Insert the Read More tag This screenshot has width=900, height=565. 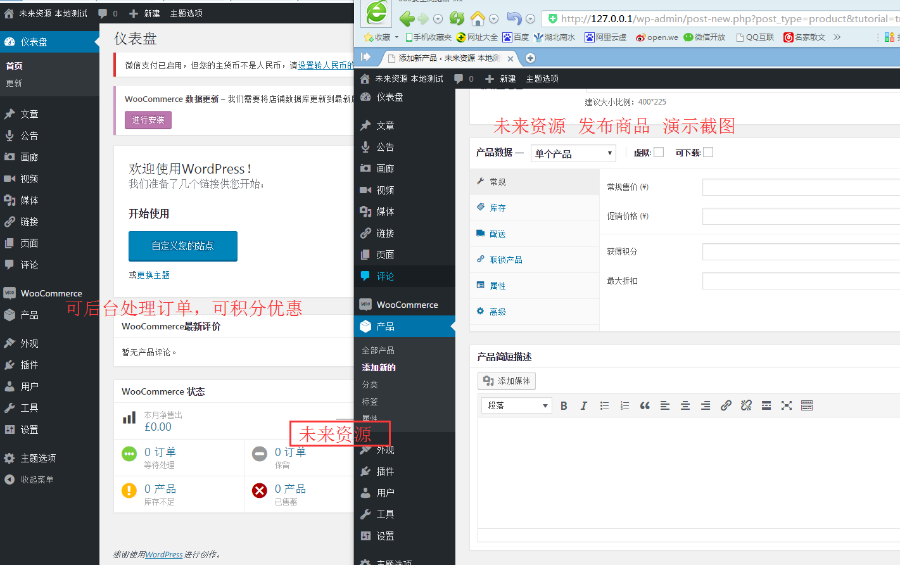[x=766, y=405]
